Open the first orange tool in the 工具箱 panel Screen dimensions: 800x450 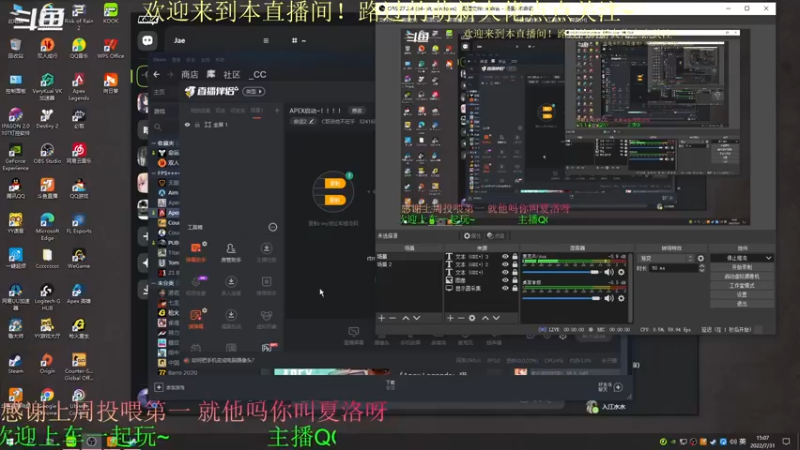point(196,252)
